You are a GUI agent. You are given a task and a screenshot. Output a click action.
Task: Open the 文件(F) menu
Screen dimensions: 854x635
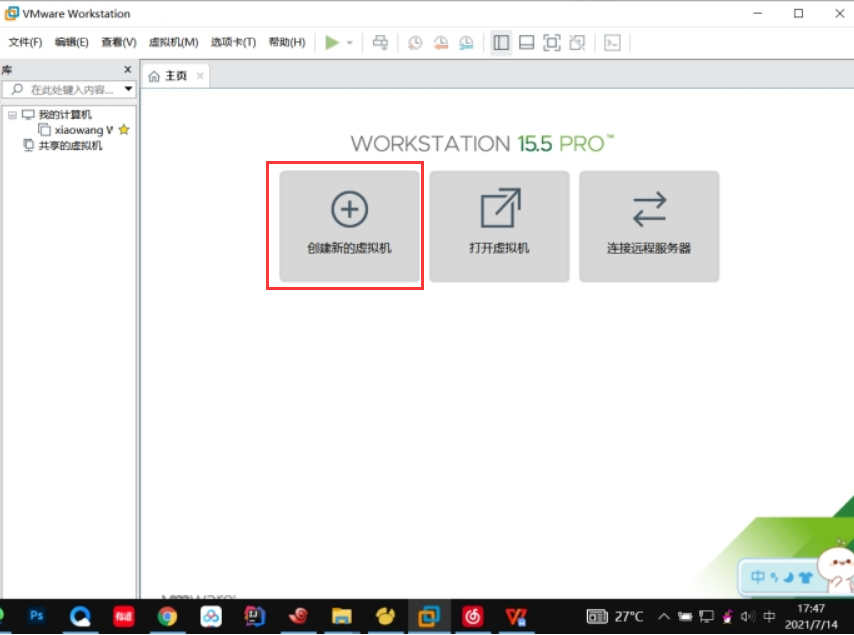point(25,42)
